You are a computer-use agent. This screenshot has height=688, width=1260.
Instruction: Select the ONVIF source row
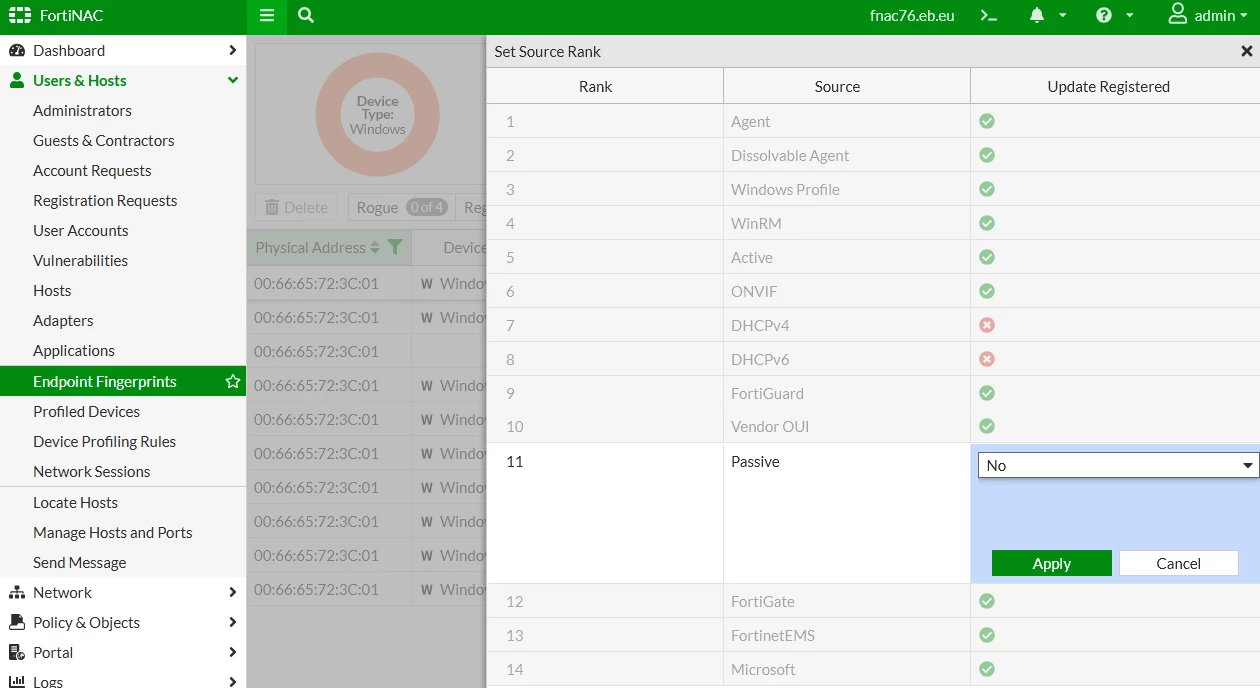873,291
